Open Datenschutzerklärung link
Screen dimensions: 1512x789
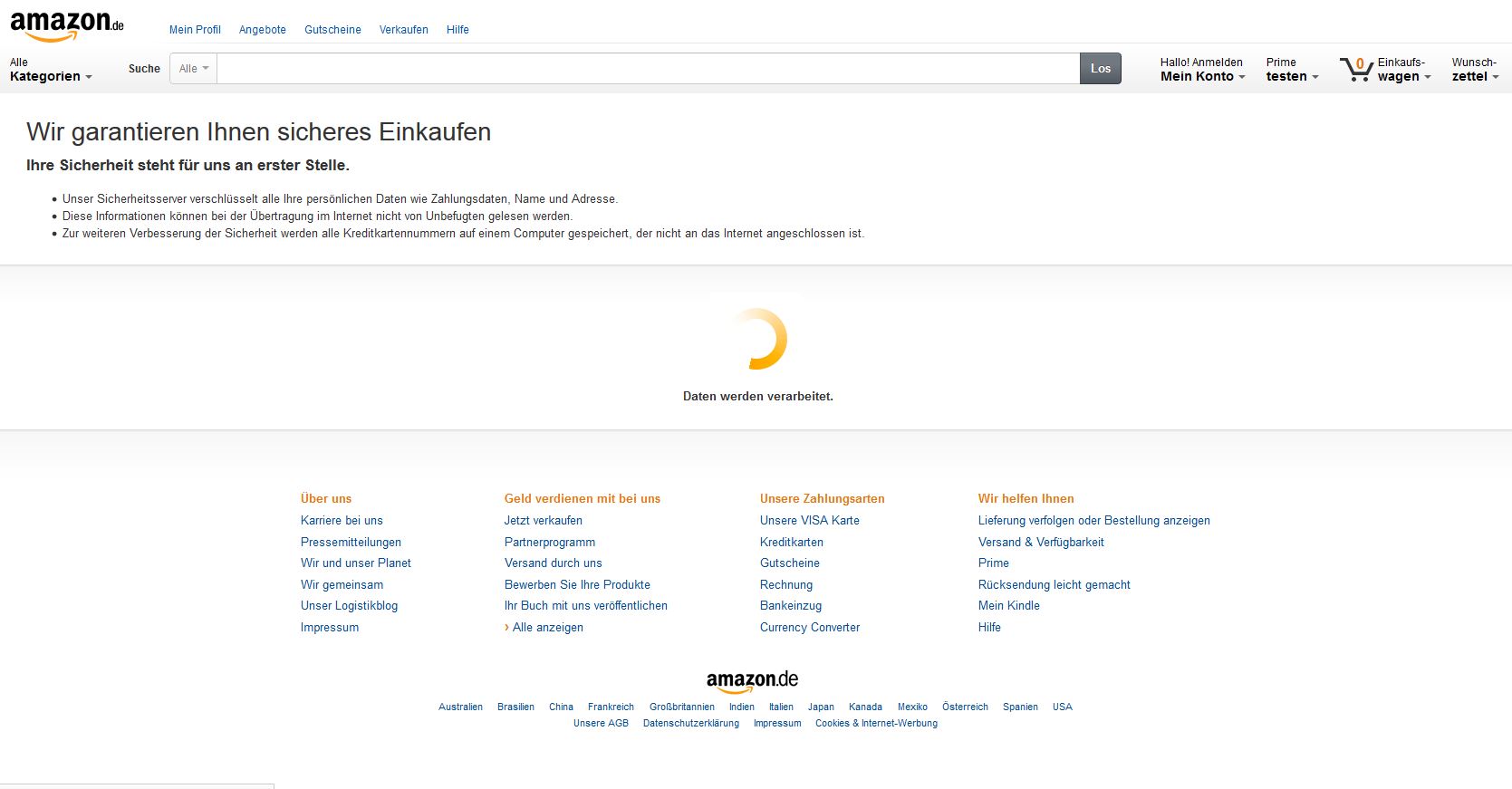(691, 724)
